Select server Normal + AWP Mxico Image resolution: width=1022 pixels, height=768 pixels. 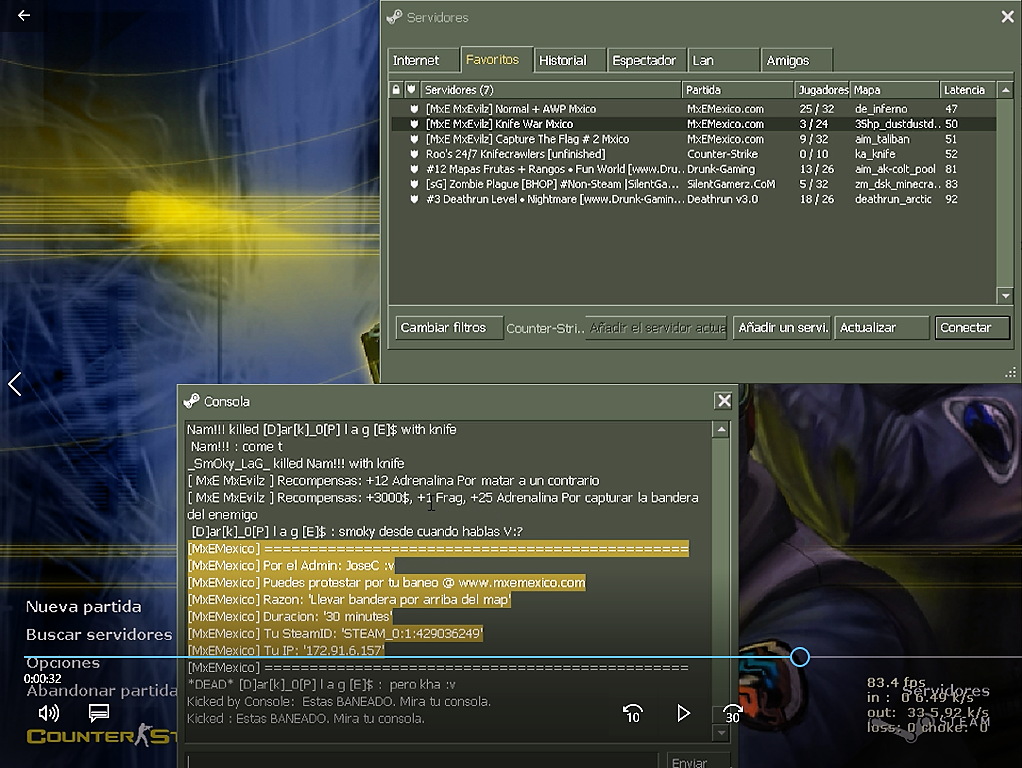[x=693, y=109]
